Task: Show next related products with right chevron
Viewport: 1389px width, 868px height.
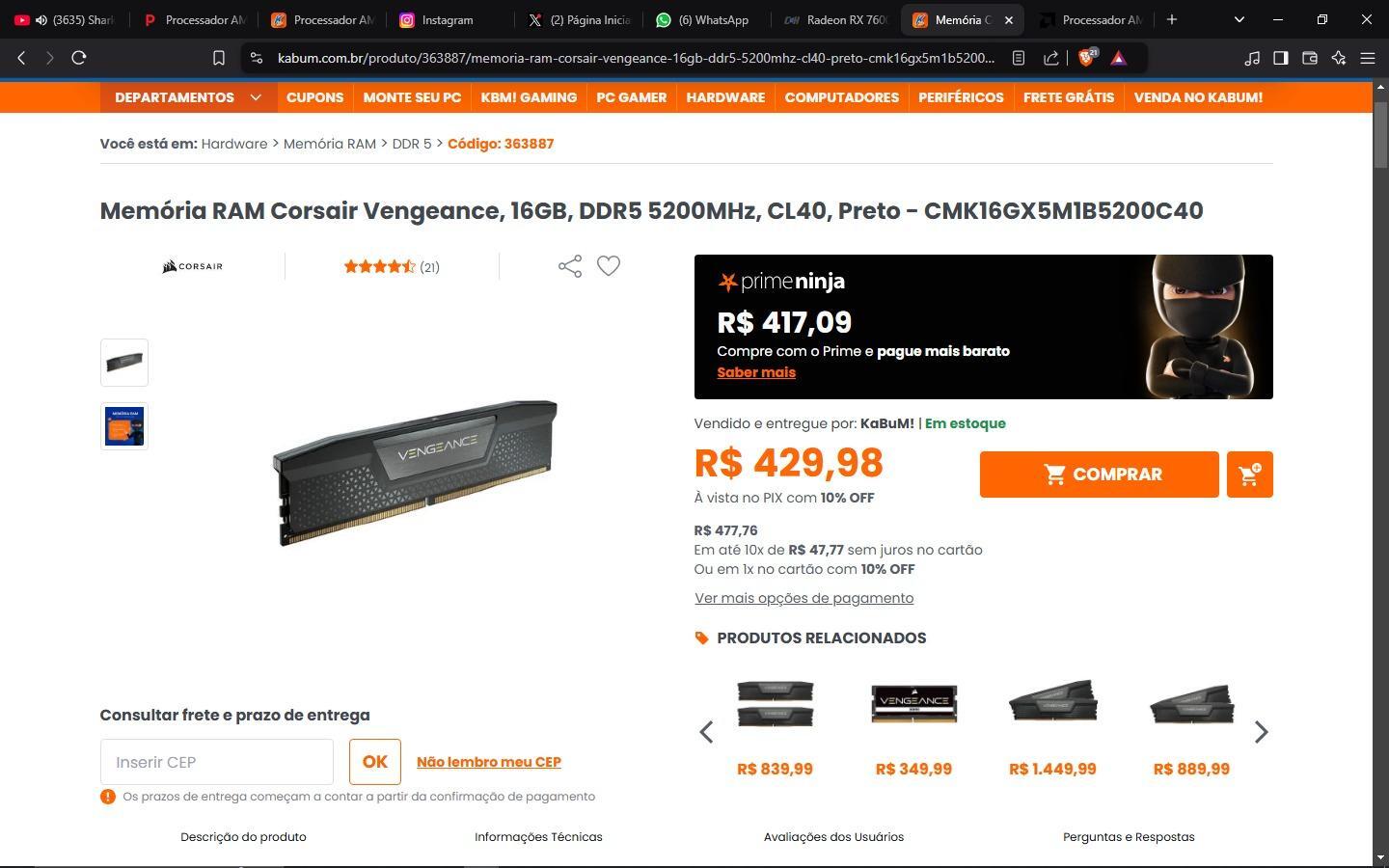Action: [1261, 732]
